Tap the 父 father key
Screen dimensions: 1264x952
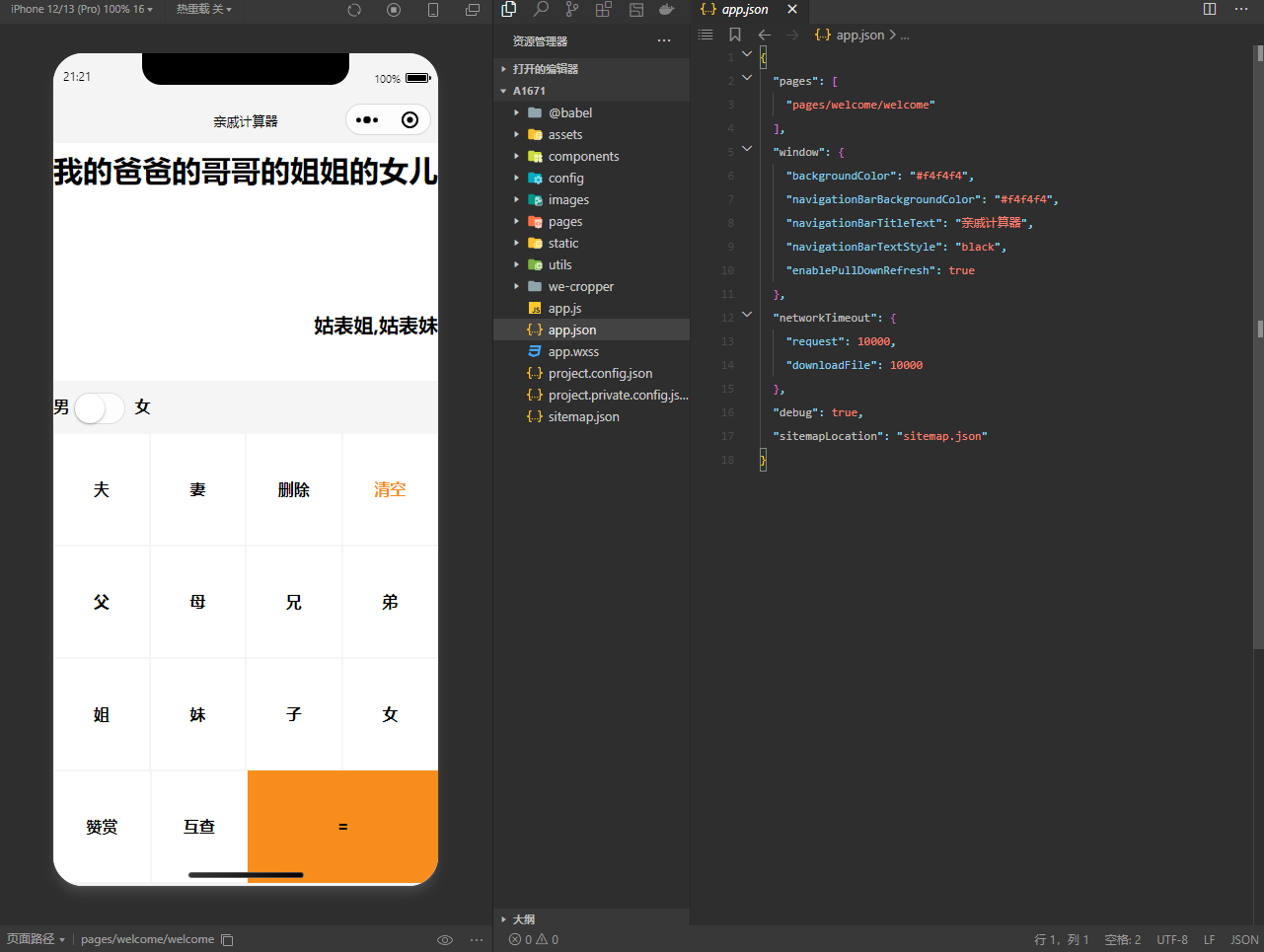pyautogui.click(x=102, y=602)
